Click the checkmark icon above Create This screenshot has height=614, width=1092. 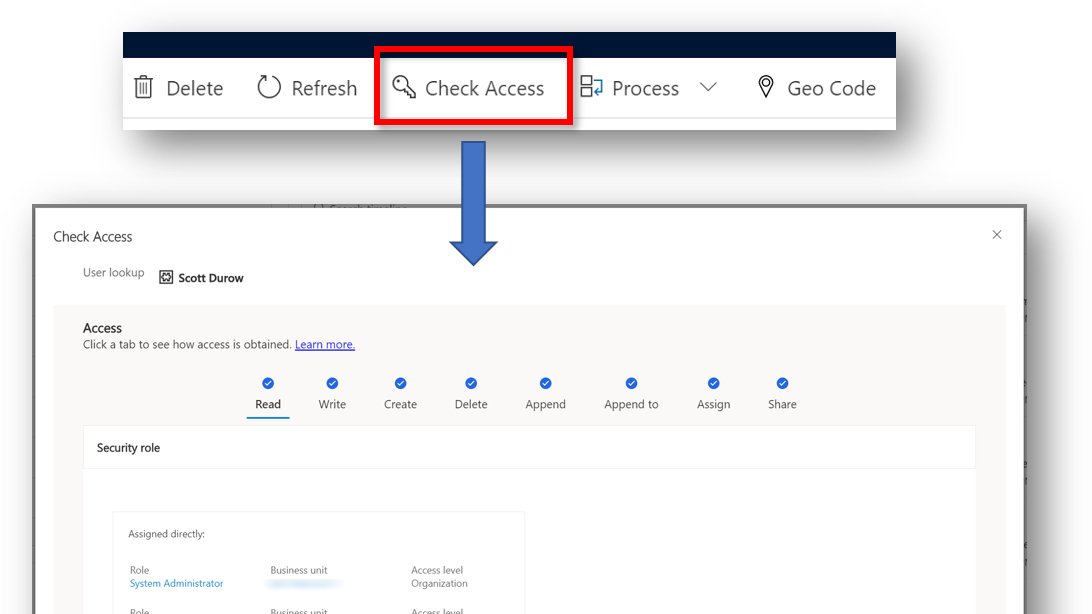[400, 384]
